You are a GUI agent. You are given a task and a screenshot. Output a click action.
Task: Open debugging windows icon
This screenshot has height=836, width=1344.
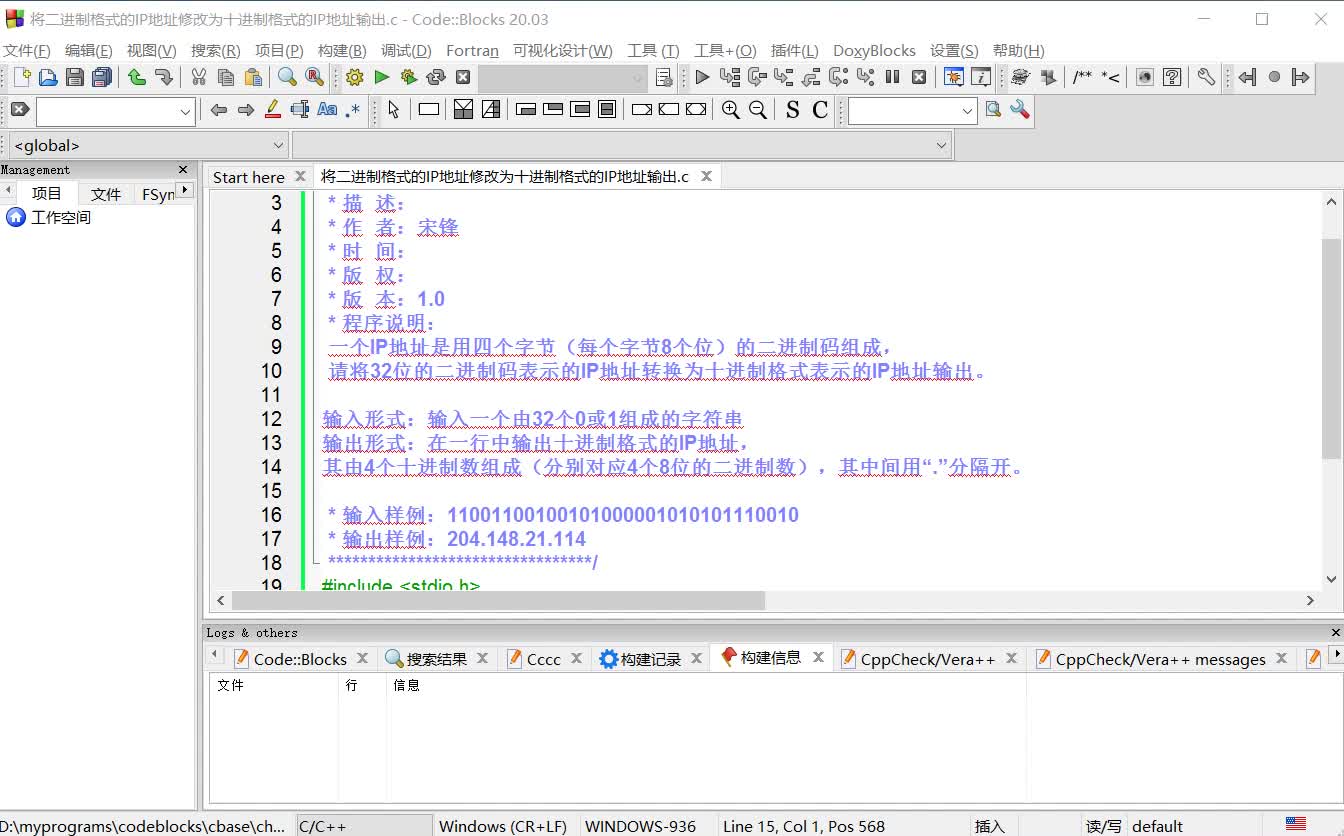point(954,77)
